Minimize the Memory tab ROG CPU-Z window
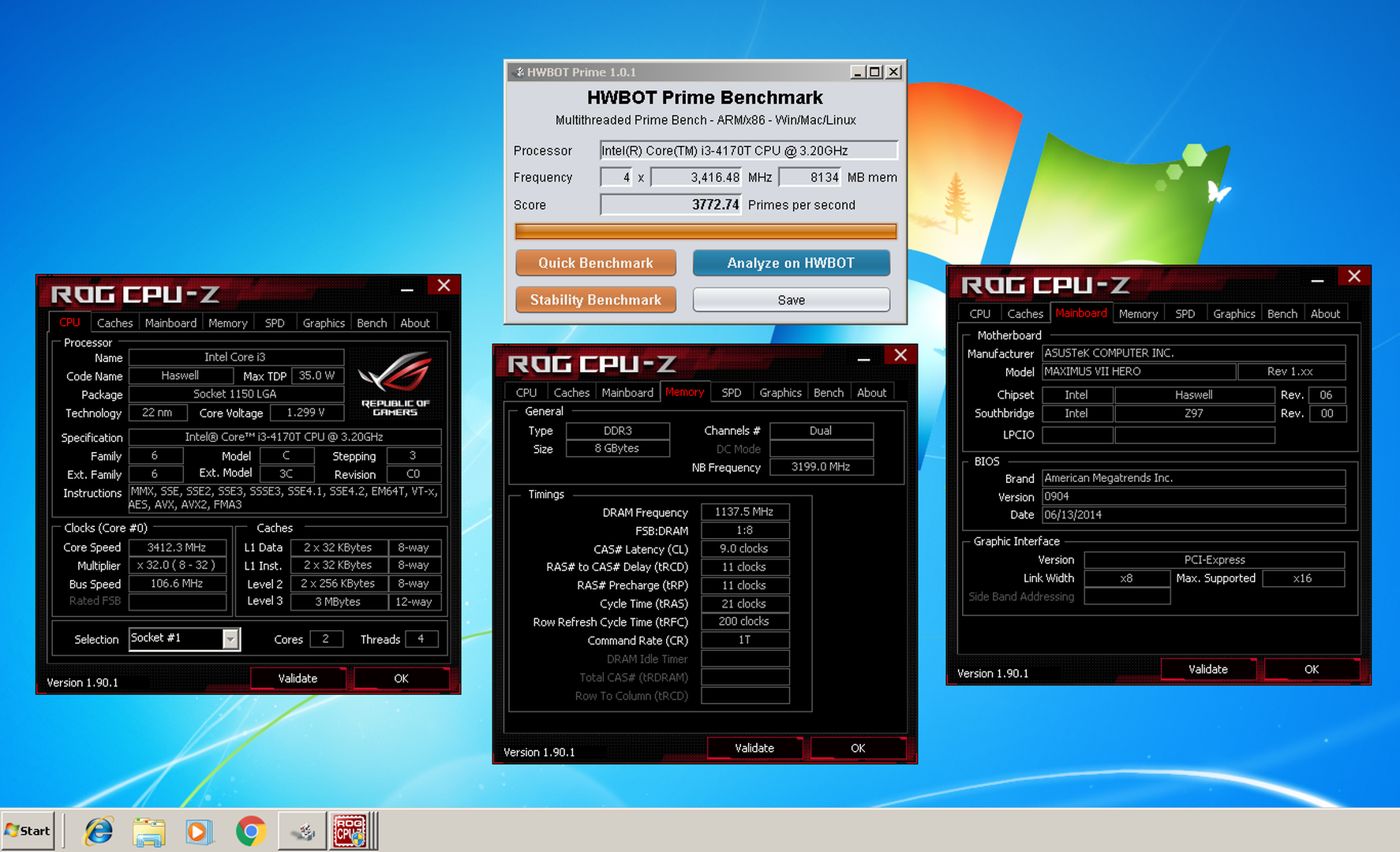This screenshot has width=1400, height=852. tap(864, 358)
